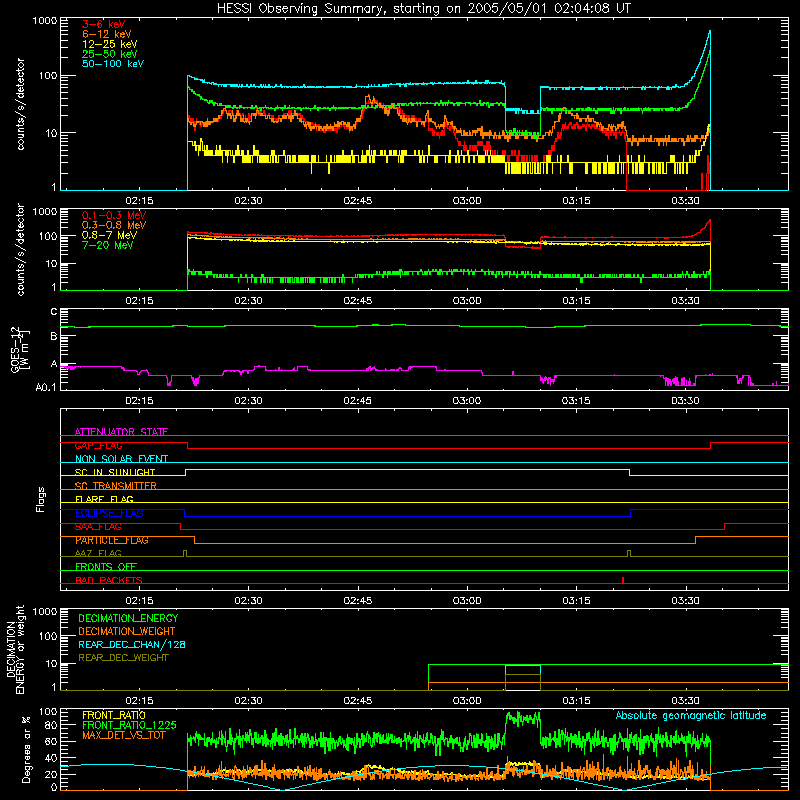Click the 'ATTENUATOR_STATE' flag label
Screen dimensions: 800x800
[121, 432]
